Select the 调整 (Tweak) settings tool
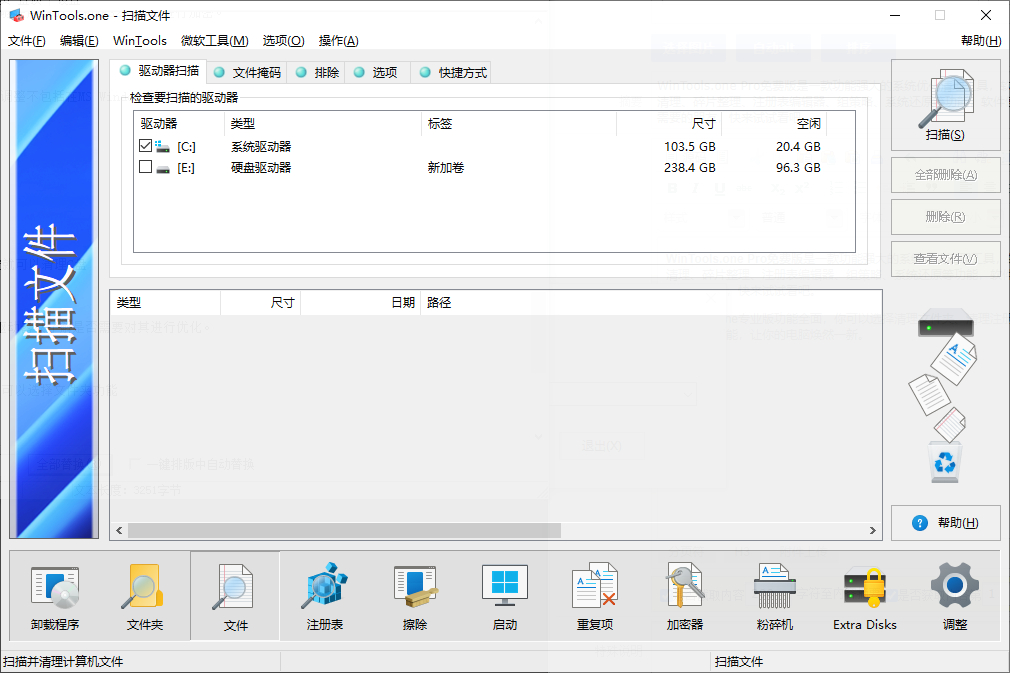1010x673 pixels. pyautogui.click(x=954, y=596)
